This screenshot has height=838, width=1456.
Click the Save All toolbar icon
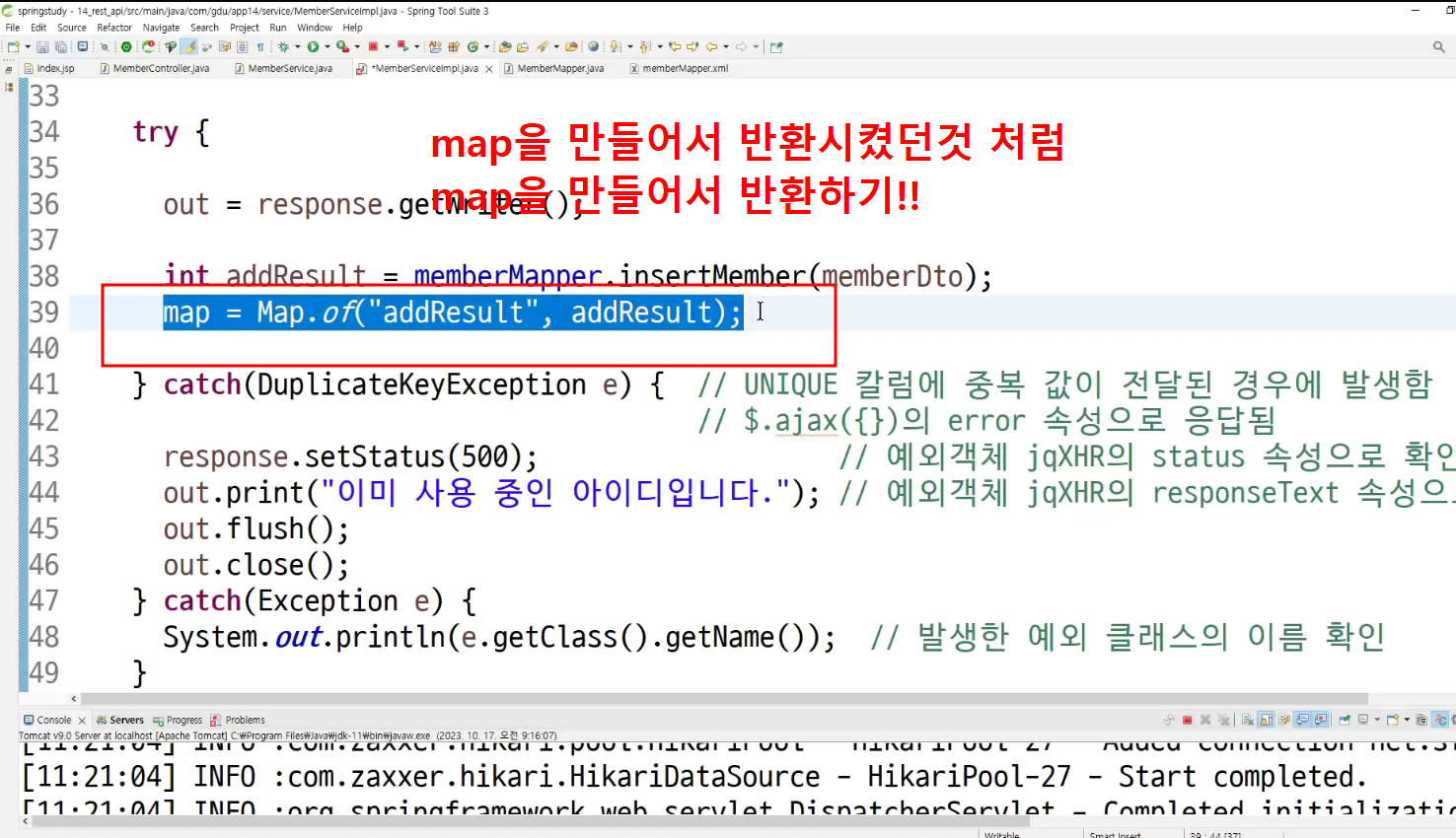coord(61,46)
